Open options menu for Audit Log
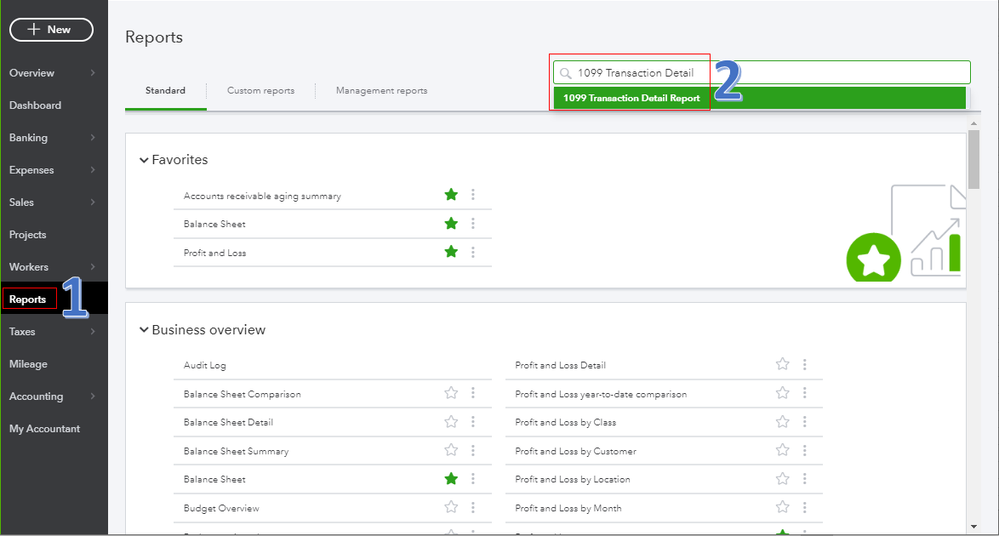This screenshot has height=536, width=999. point(473,365)
